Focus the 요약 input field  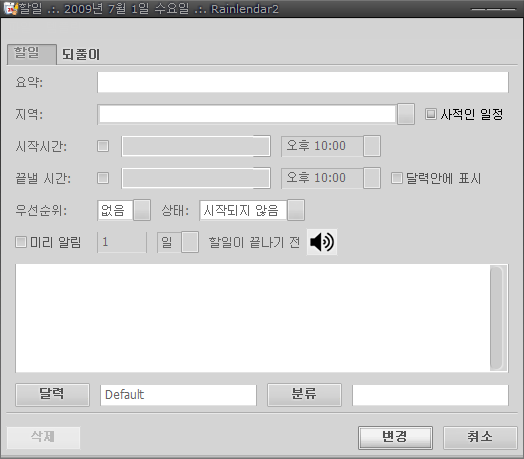pos(303,82)
